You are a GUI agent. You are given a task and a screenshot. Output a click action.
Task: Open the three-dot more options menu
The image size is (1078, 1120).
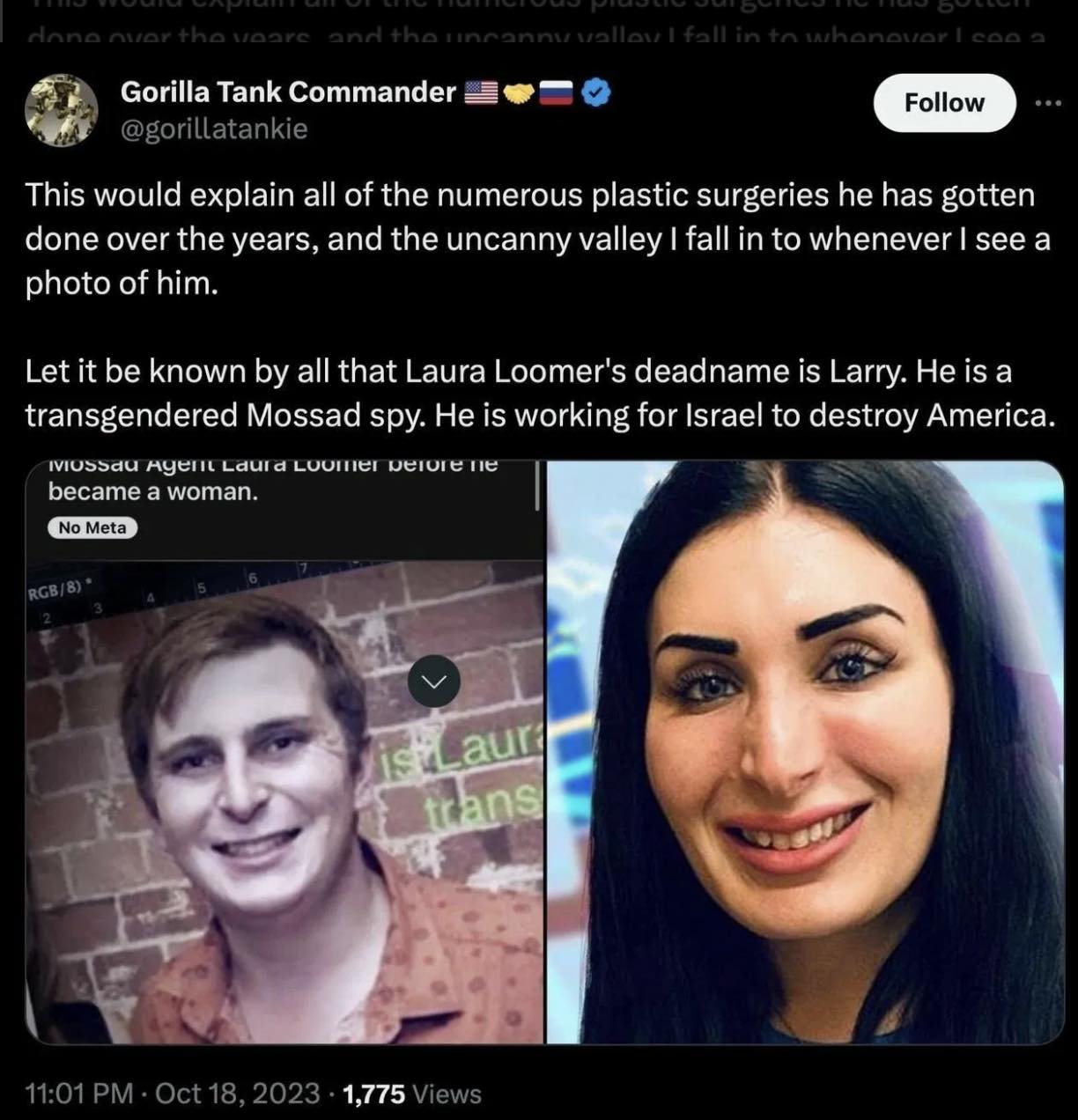pos(1048,103)
